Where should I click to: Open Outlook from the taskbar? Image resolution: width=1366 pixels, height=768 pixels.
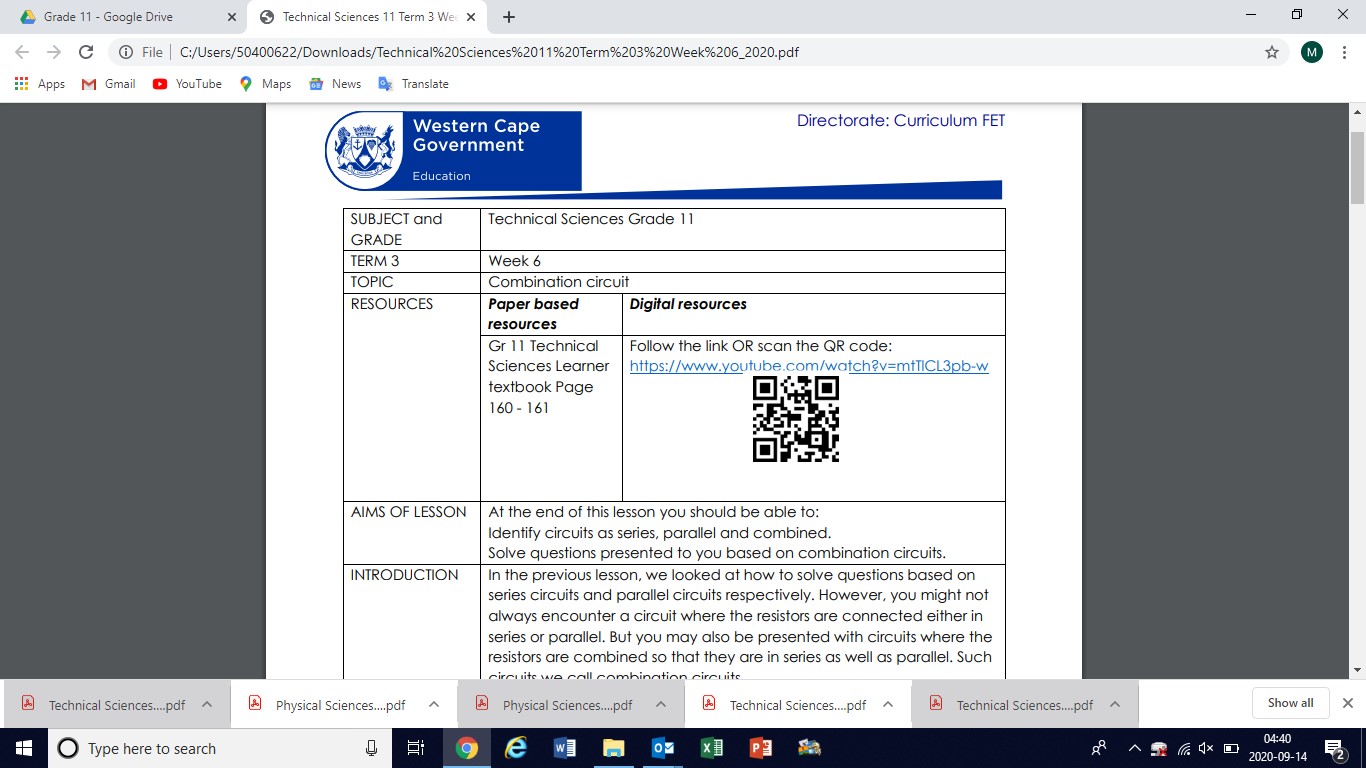[x=663, y=748]
